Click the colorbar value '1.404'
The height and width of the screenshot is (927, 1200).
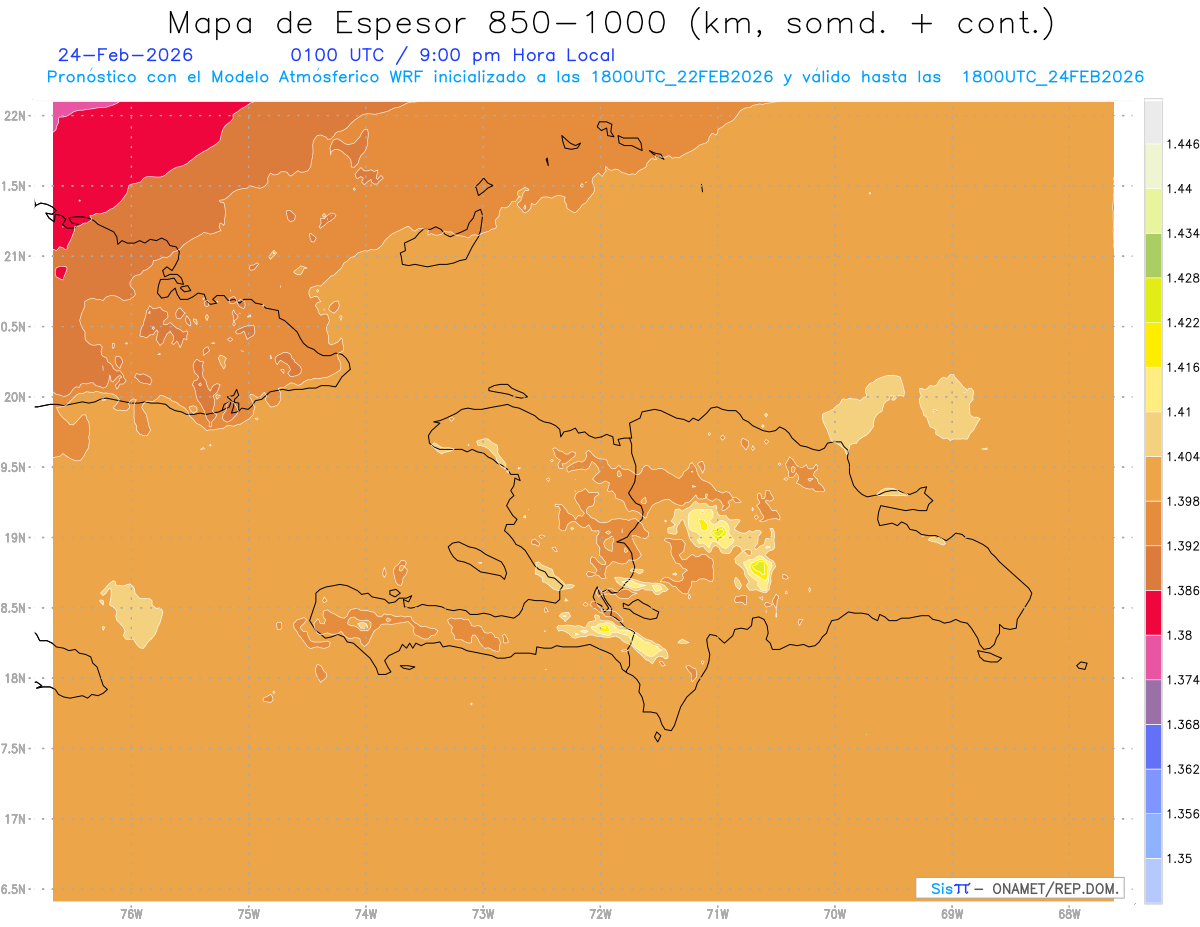coord(1184,456)
